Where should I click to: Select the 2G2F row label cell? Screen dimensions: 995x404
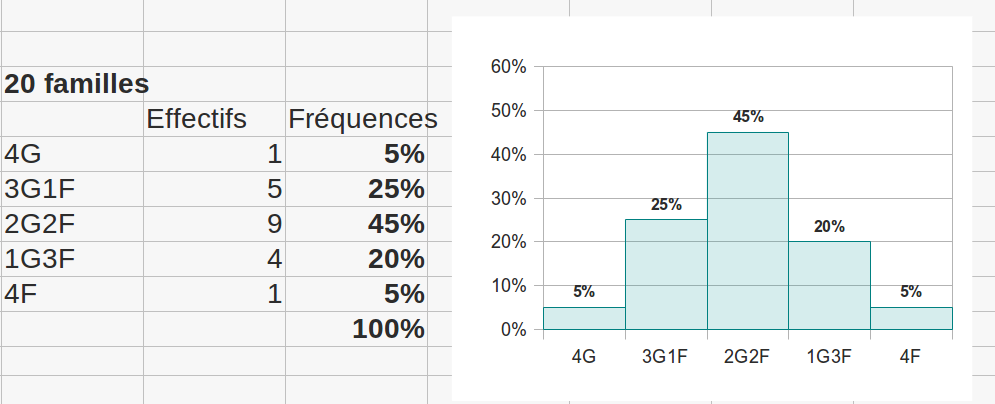pos(72,223)
